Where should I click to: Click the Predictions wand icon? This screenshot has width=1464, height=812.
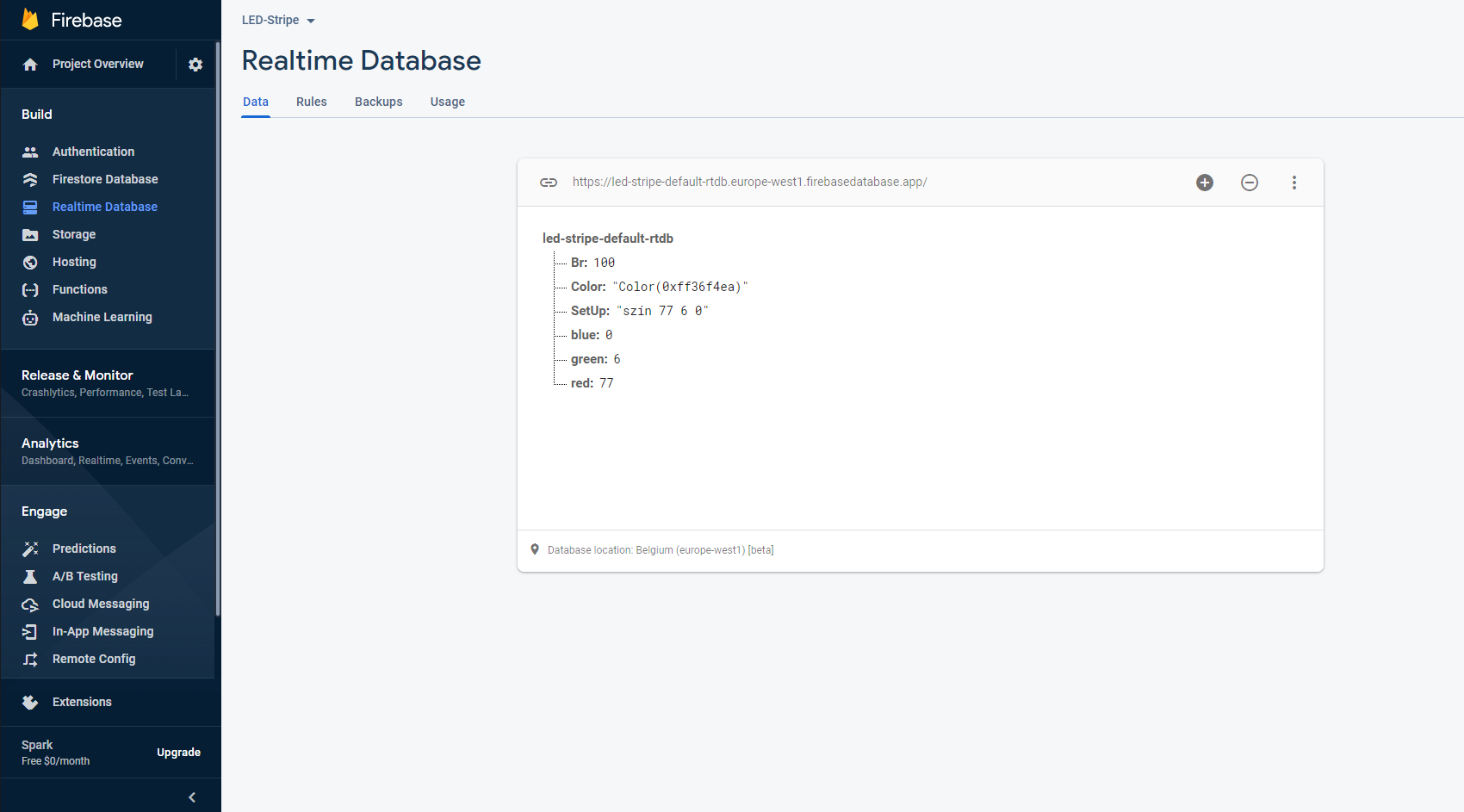pos(30,549)
